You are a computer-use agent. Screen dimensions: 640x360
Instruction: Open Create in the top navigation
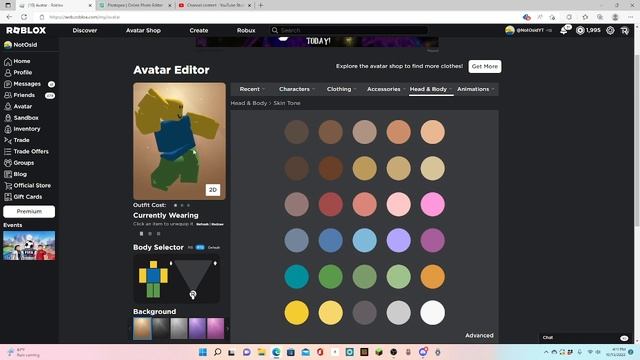pos(199,30)
